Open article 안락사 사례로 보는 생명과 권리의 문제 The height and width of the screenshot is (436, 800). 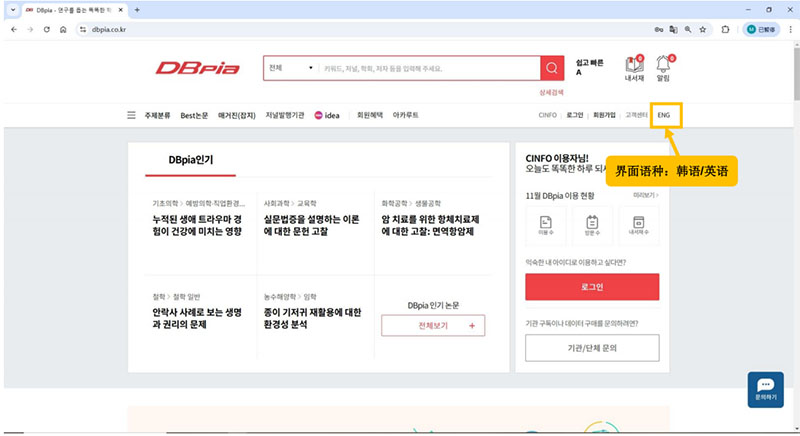click(197, 318)
